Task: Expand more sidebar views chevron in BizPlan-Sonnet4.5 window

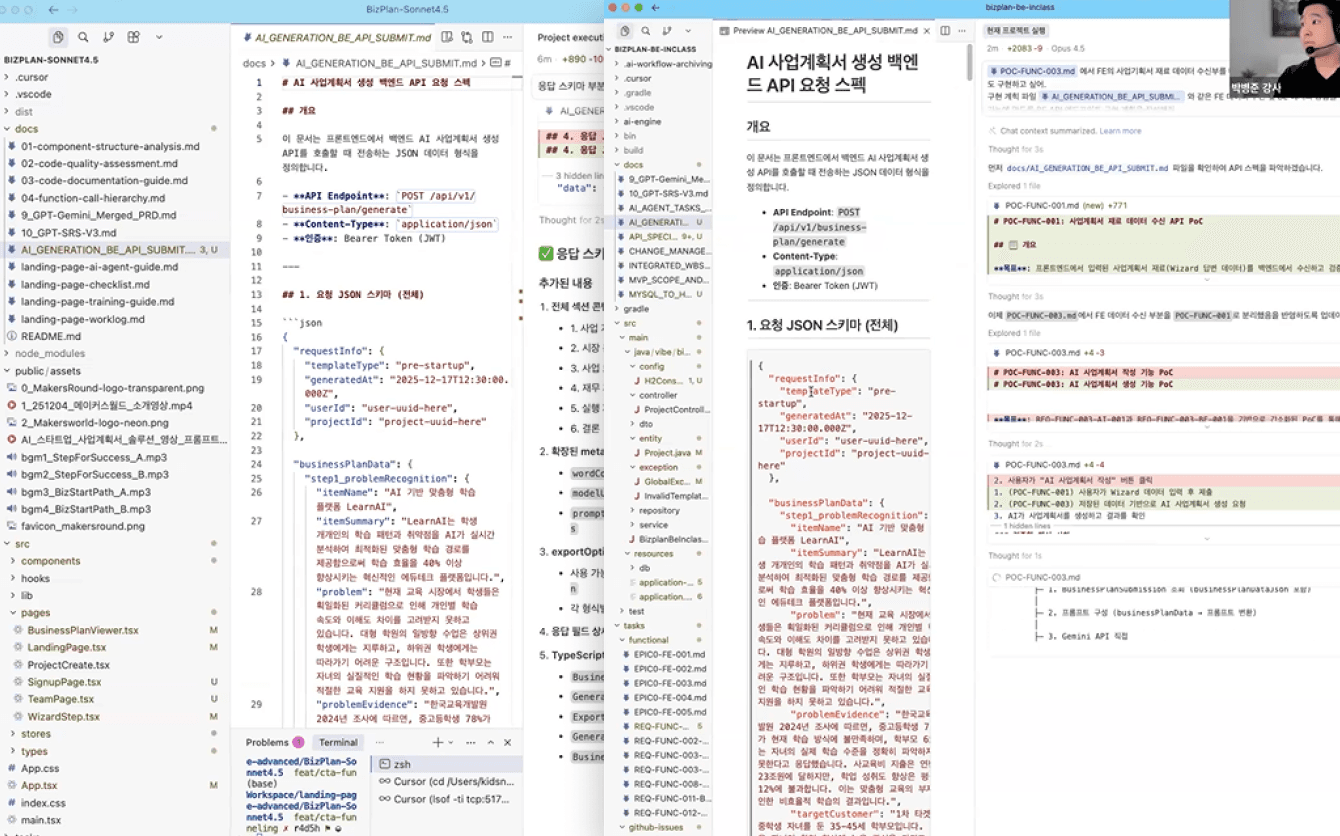Action: (x=159, y=37)
